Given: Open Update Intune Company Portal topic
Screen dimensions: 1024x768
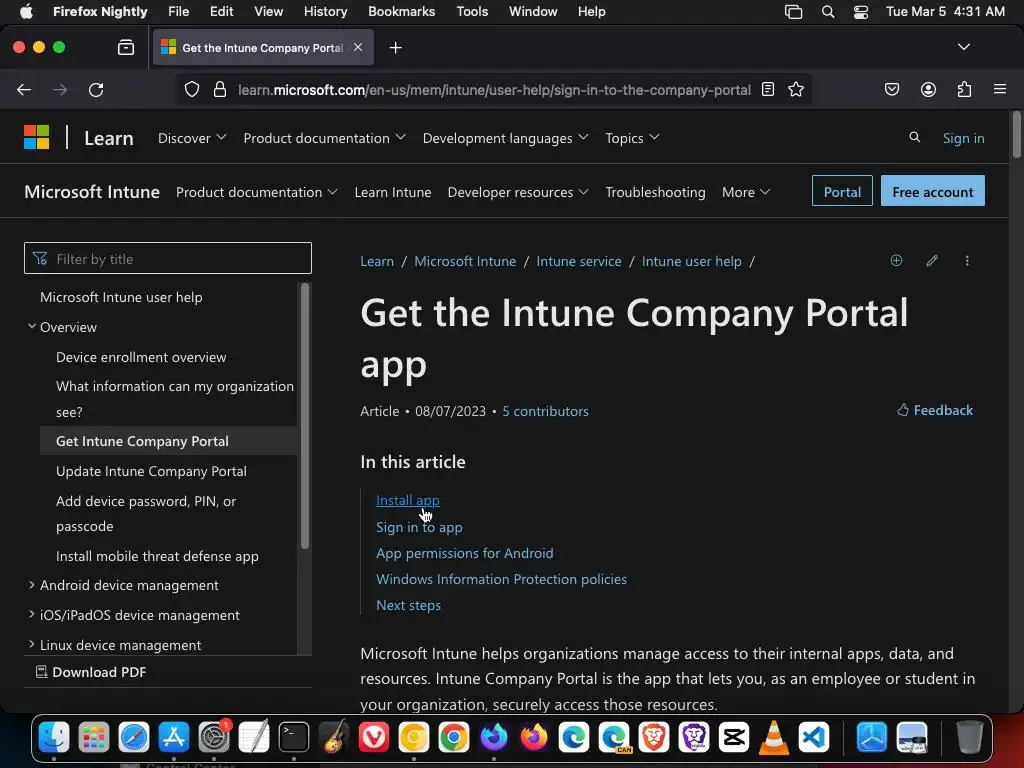Looking at the screenshot, I should 151,471.
